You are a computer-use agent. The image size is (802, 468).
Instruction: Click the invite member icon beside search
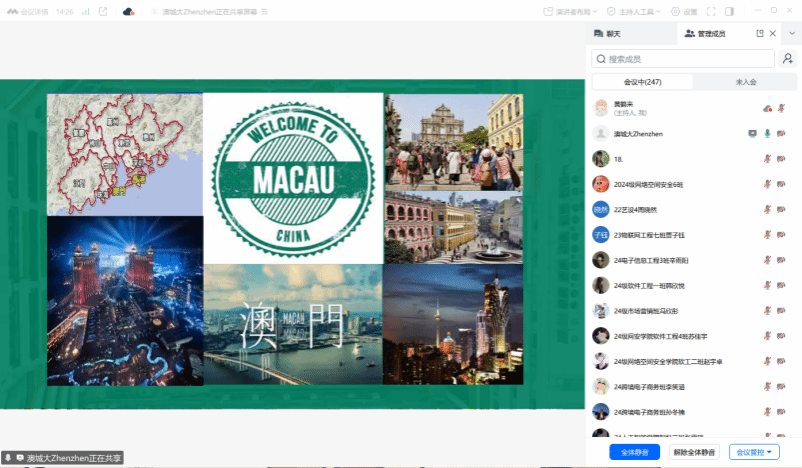788,59
